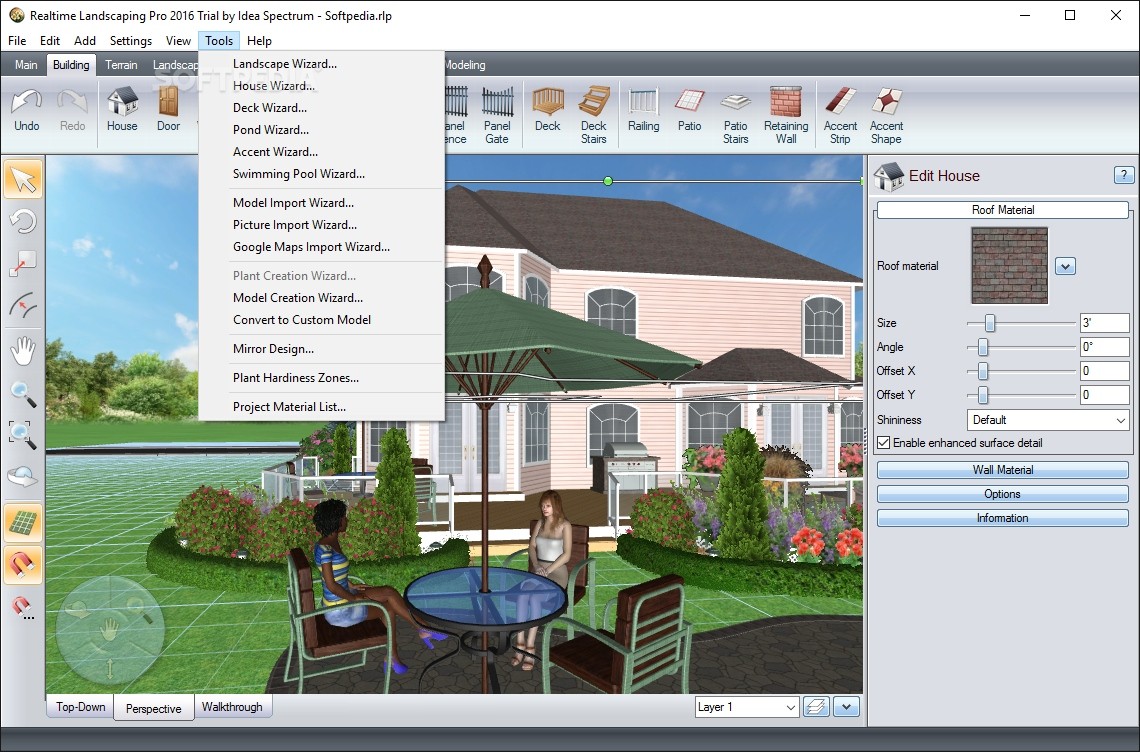Click the rotate tool in left sidebar
The height and width of the screenshot is (752, 1140).
click(23, 220)
